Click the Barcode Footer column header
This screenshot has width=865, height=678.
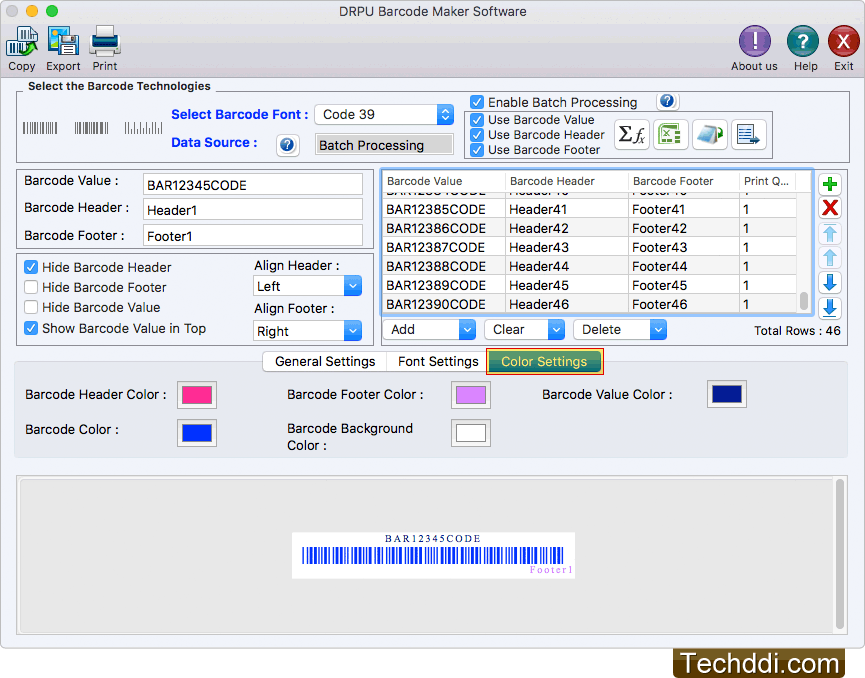(684, 181)
